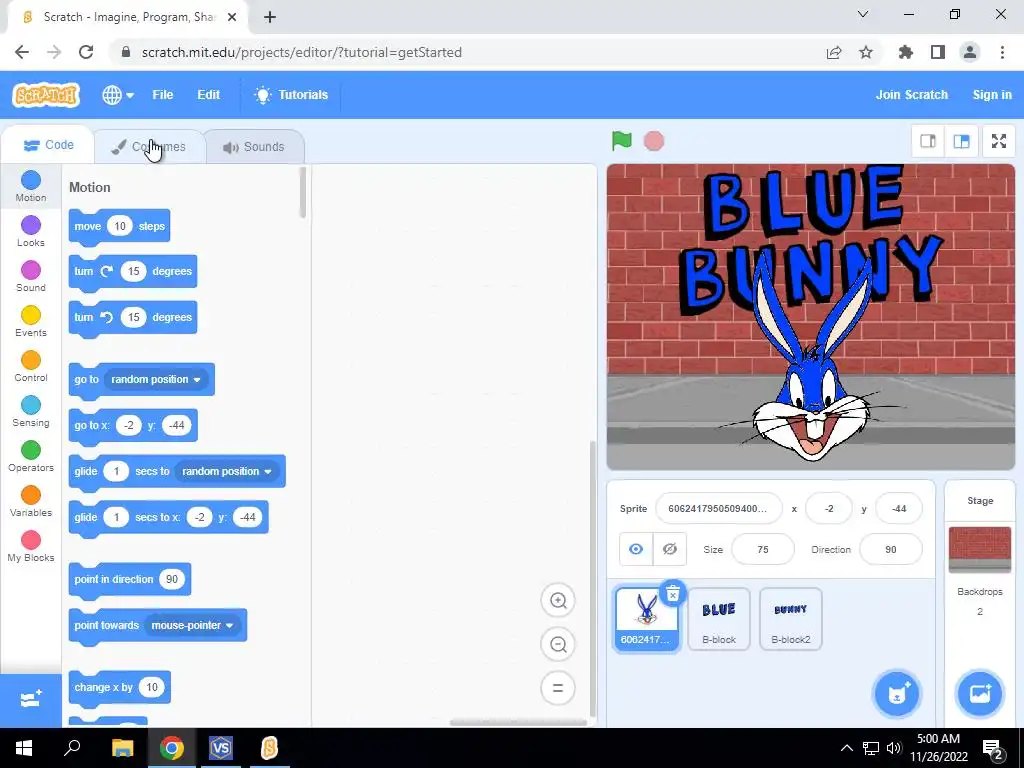This screenshot has height=768, width=1024.
Task: Select the Sensing block category
Action: pyautogui.click(x=31, y=411)
